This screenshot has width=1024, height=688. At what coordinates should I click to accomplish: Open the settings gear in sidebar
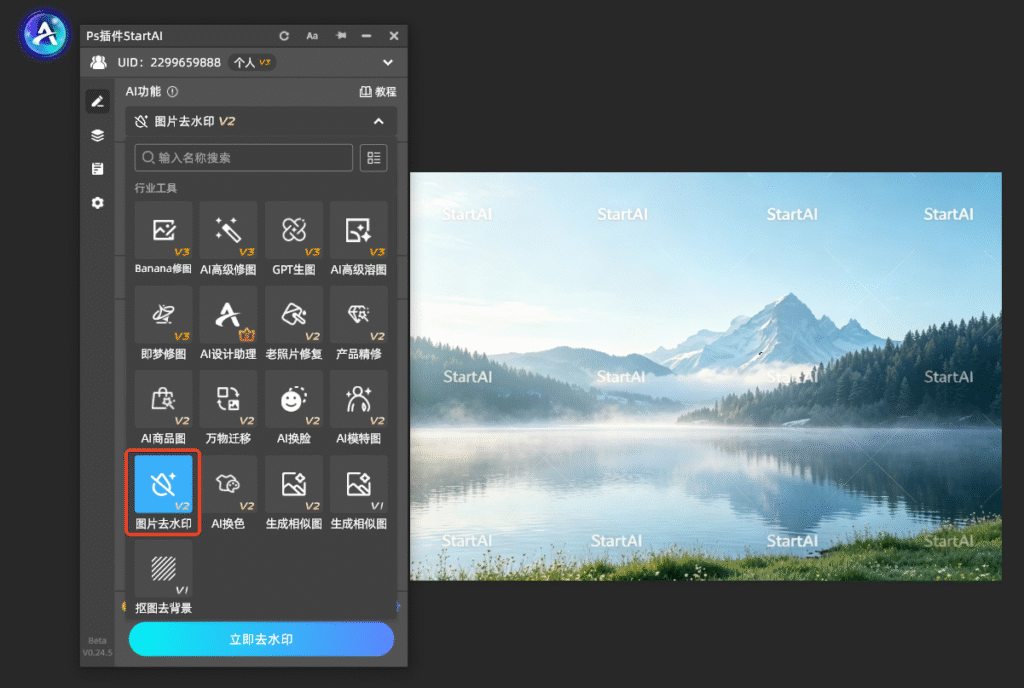[97, 203]
